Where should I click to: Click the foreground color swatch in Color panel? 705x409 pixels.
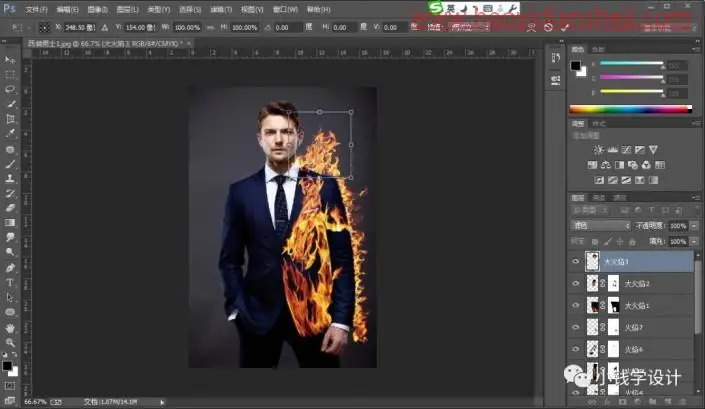click(x=576, y=66)
